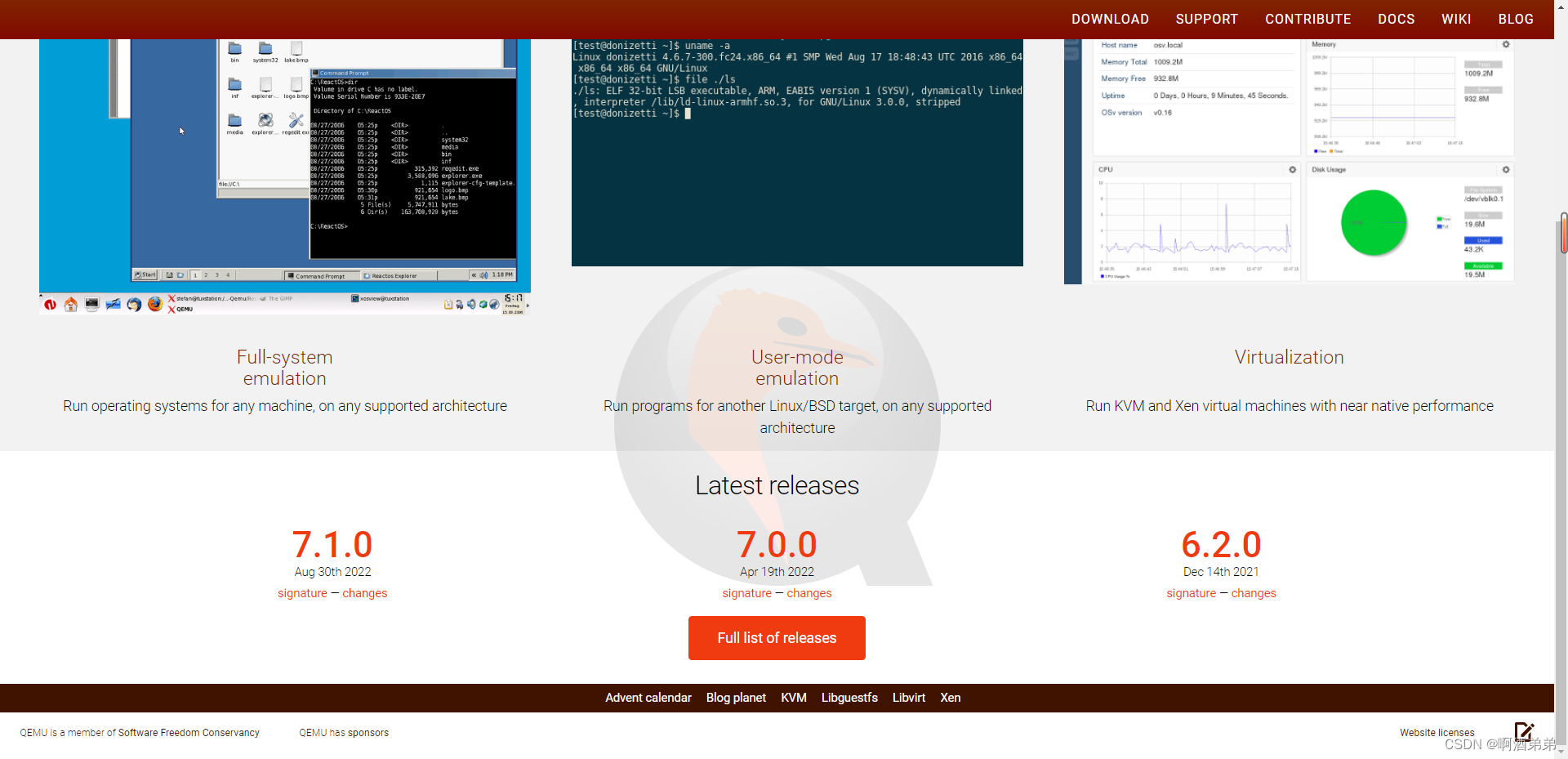The image size is (1568, 759).
Task: Visit the BLOG from the navbar
Action: tap(1516, 19)
